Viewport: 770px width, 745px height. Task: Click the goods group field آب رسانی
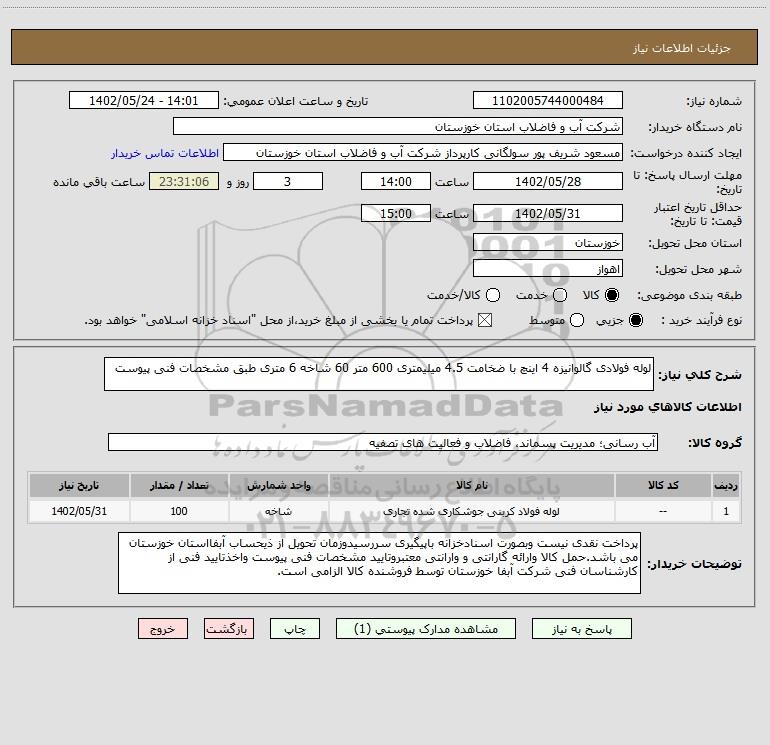(x=383, y=442)
